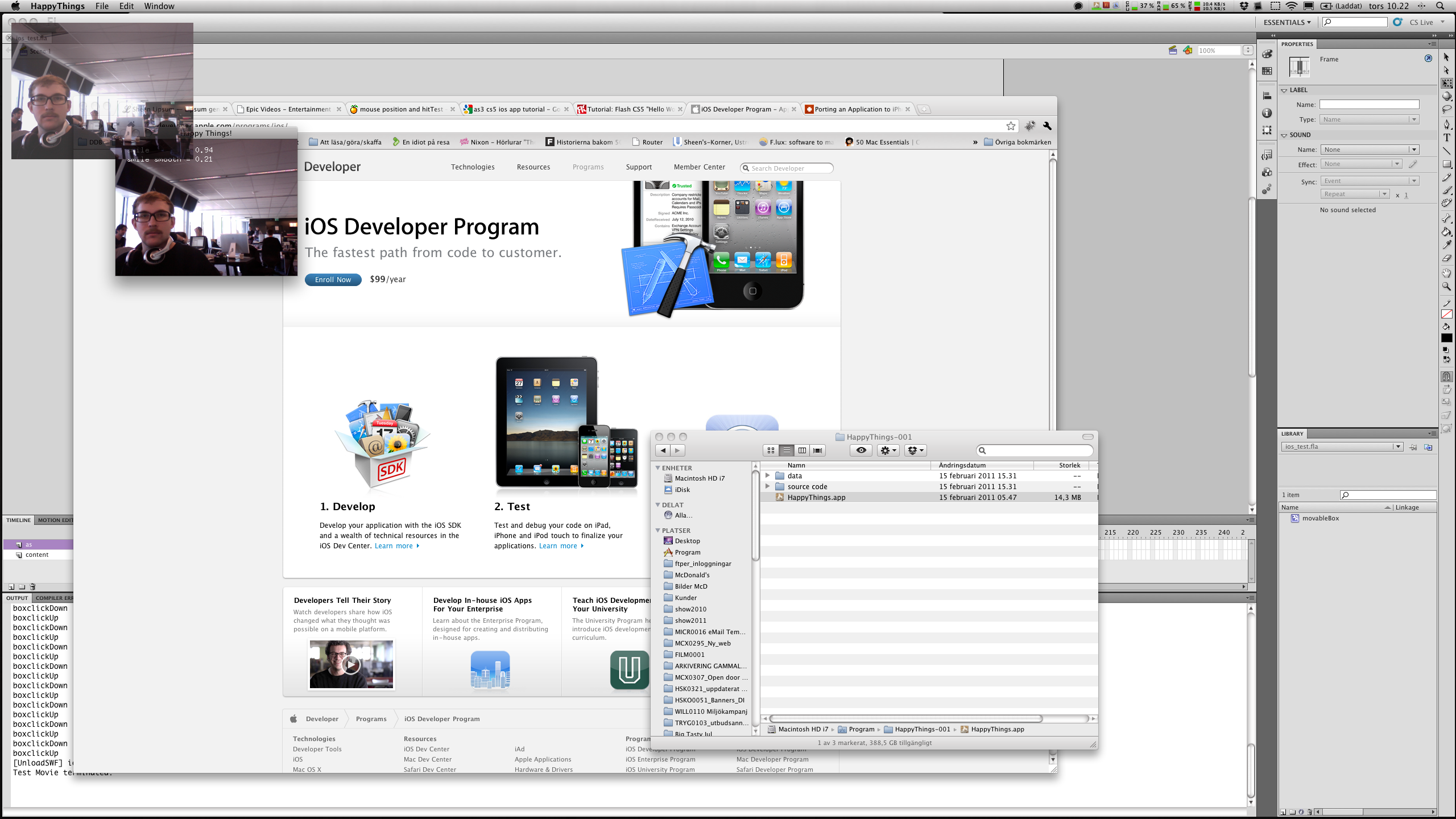Open the Edit menu

[x=126, y=6]
